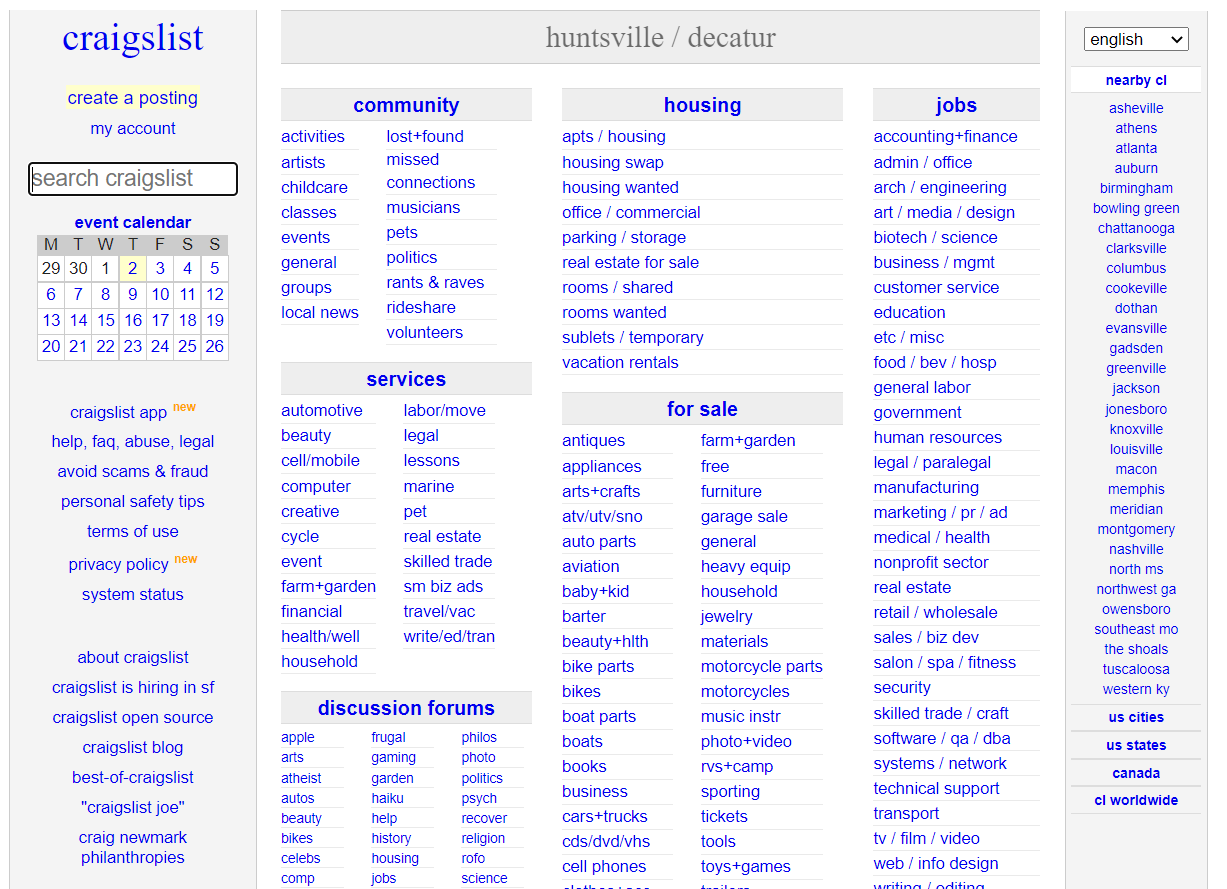Open my account page

[133, 128]
